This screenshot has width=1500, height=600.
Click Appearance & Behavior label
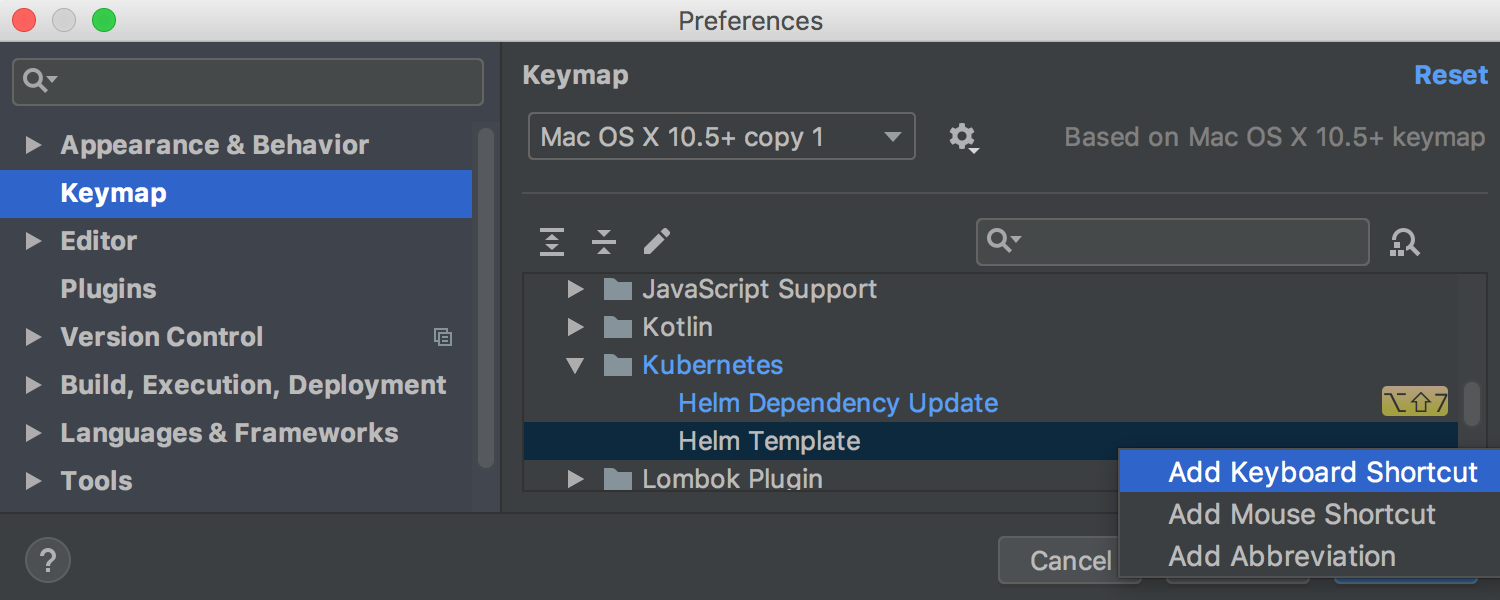point(214,145)
